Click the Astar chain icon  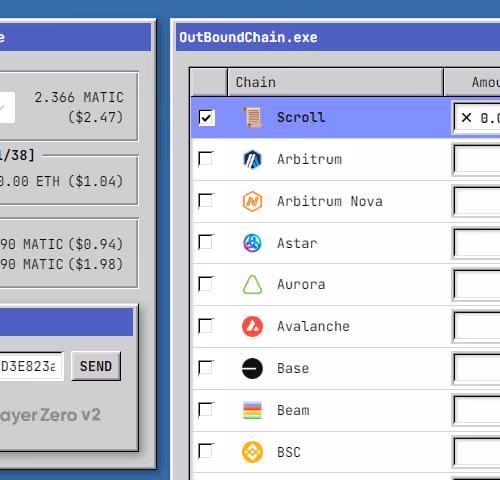coord(252,243)
